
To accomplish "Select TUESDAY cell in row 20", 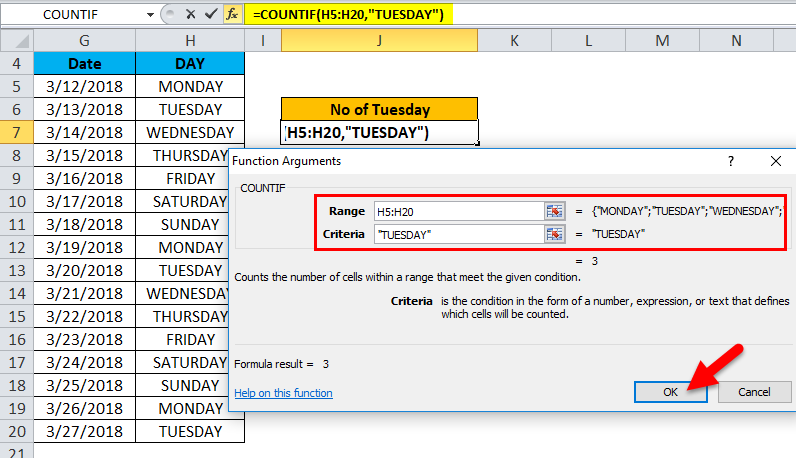I will [190, 432].
